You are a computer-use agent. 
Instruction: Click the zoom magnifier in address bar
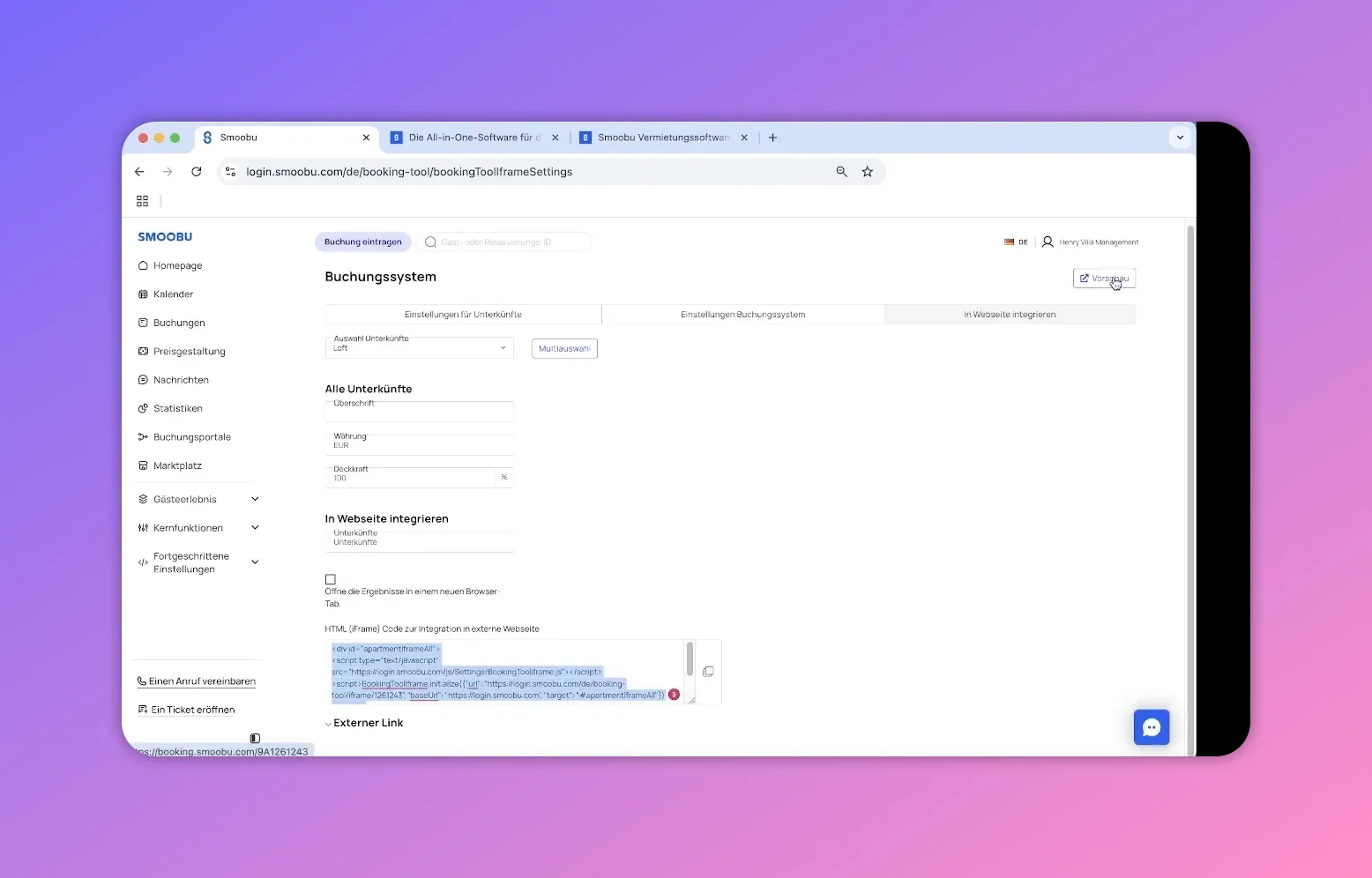point(841,172)
